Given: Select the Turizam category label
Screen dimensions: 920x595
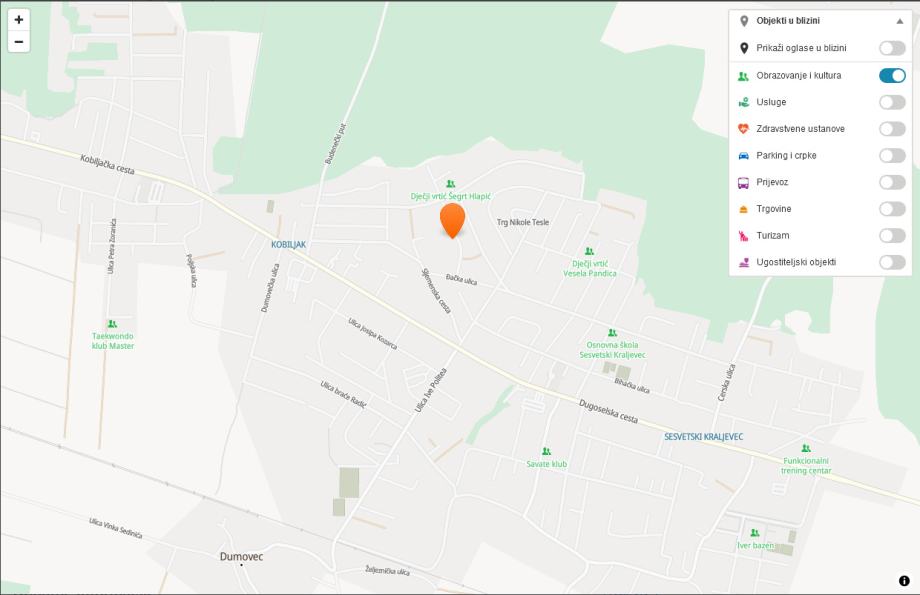Looking at the screenshot, I should (x=773, y=235).
